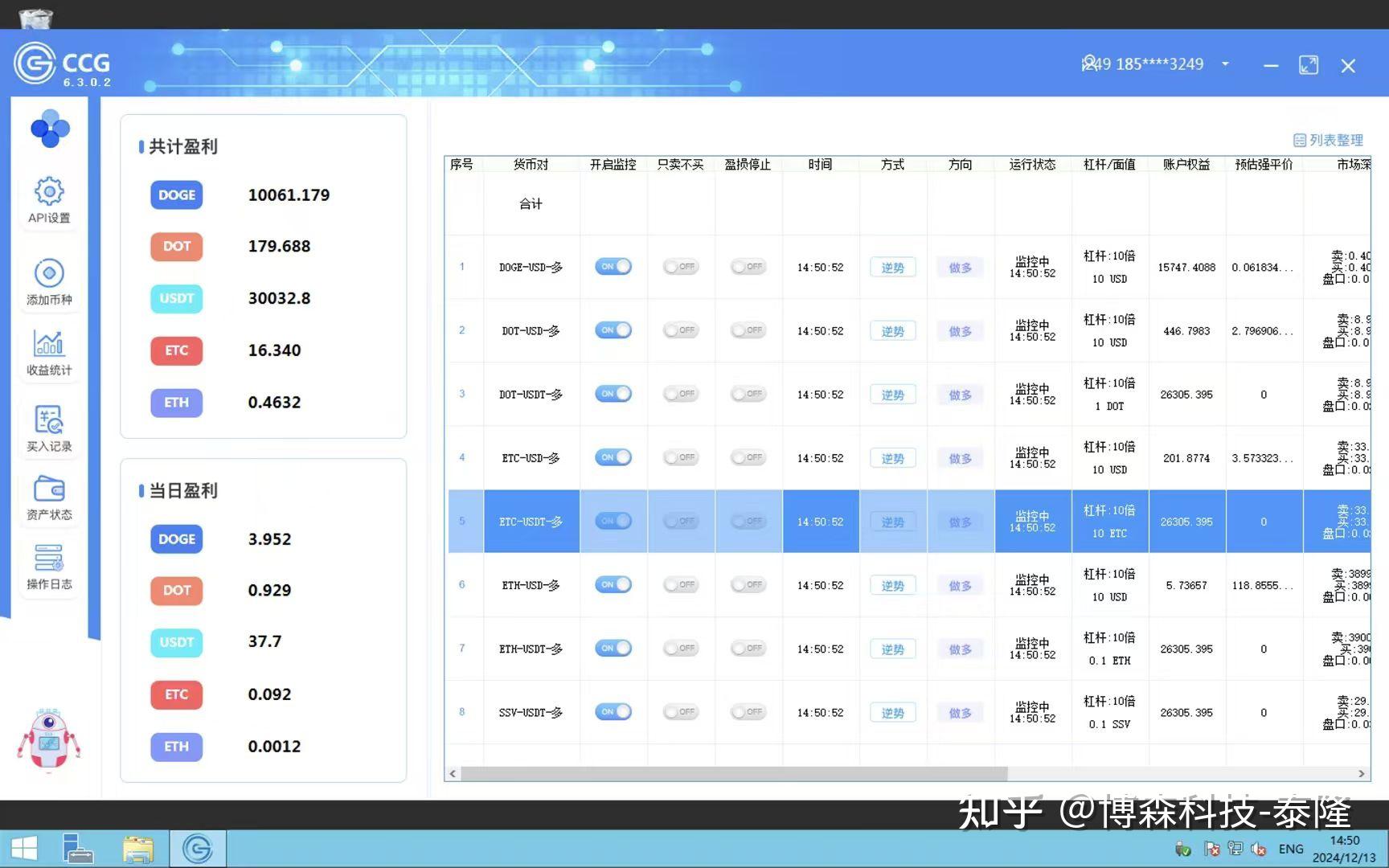Enable 只卖不买 toggle on DOT-USD row
This screenshot has width=1389, height=868.
(681, 330)
